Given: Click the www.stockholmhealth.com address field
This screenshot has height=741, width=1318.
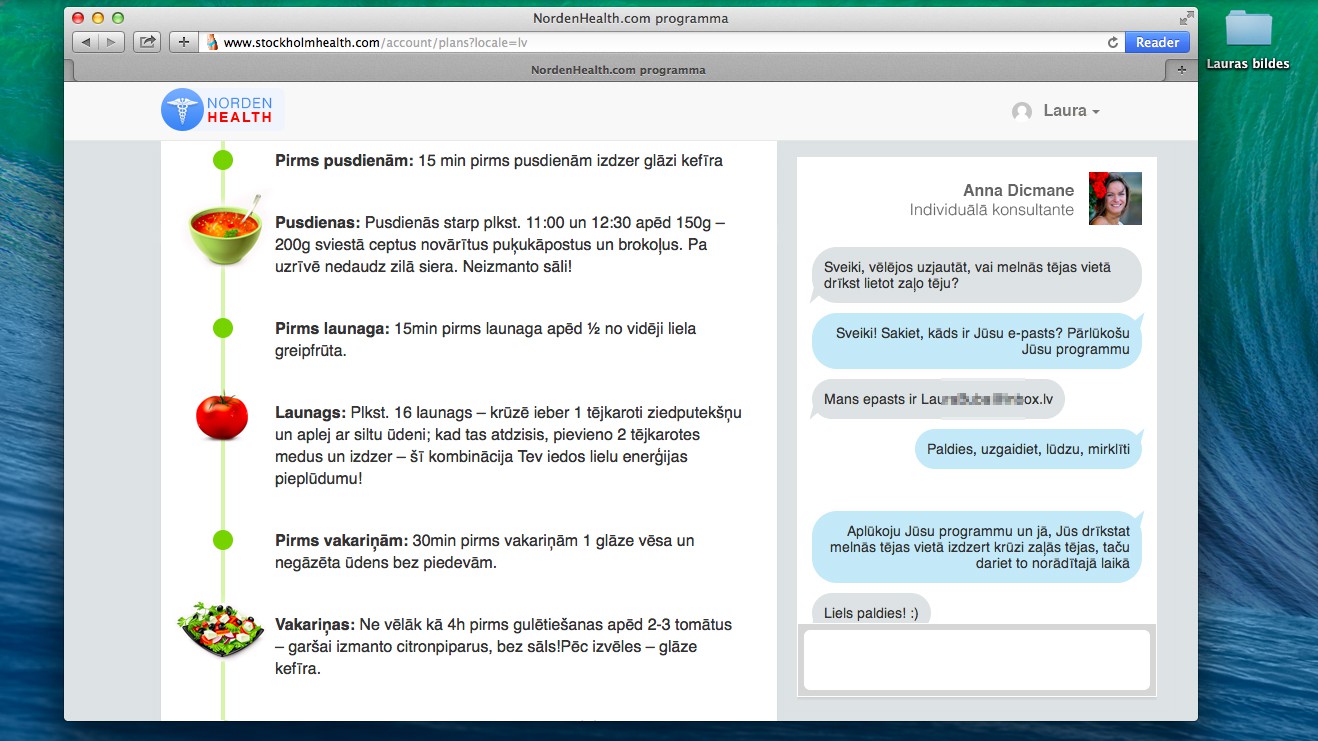Looking at the screenshot, I should [660, 42].
